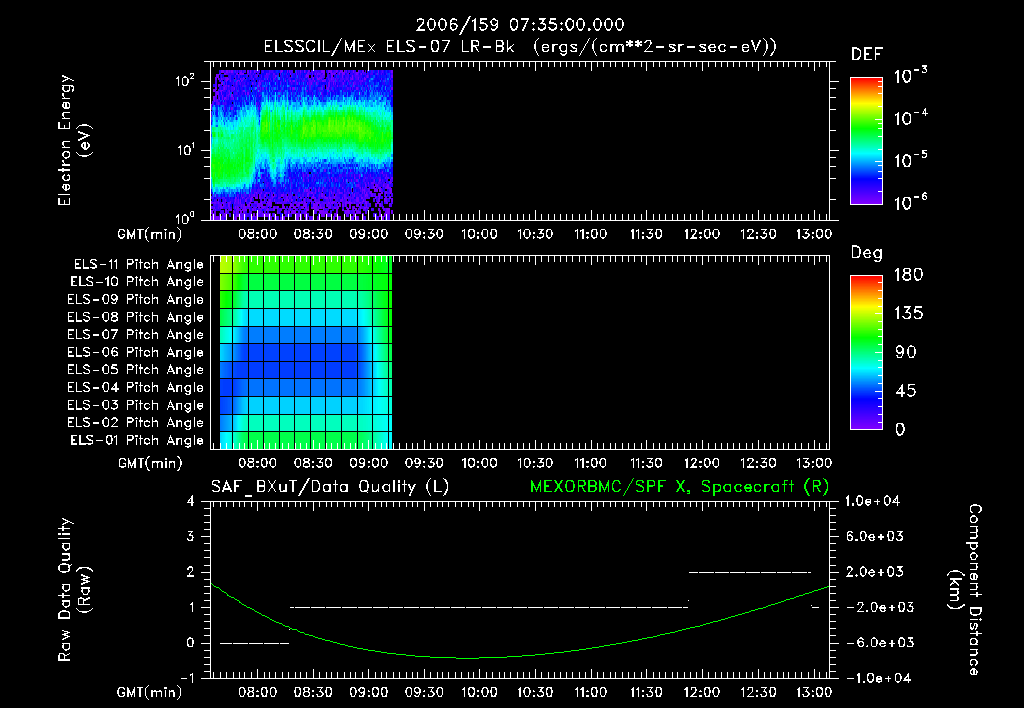Click the 1.0e+04 right axis value
This screenshot has width=1024, height=708.
pyautogui.click(x=872, y=501)
